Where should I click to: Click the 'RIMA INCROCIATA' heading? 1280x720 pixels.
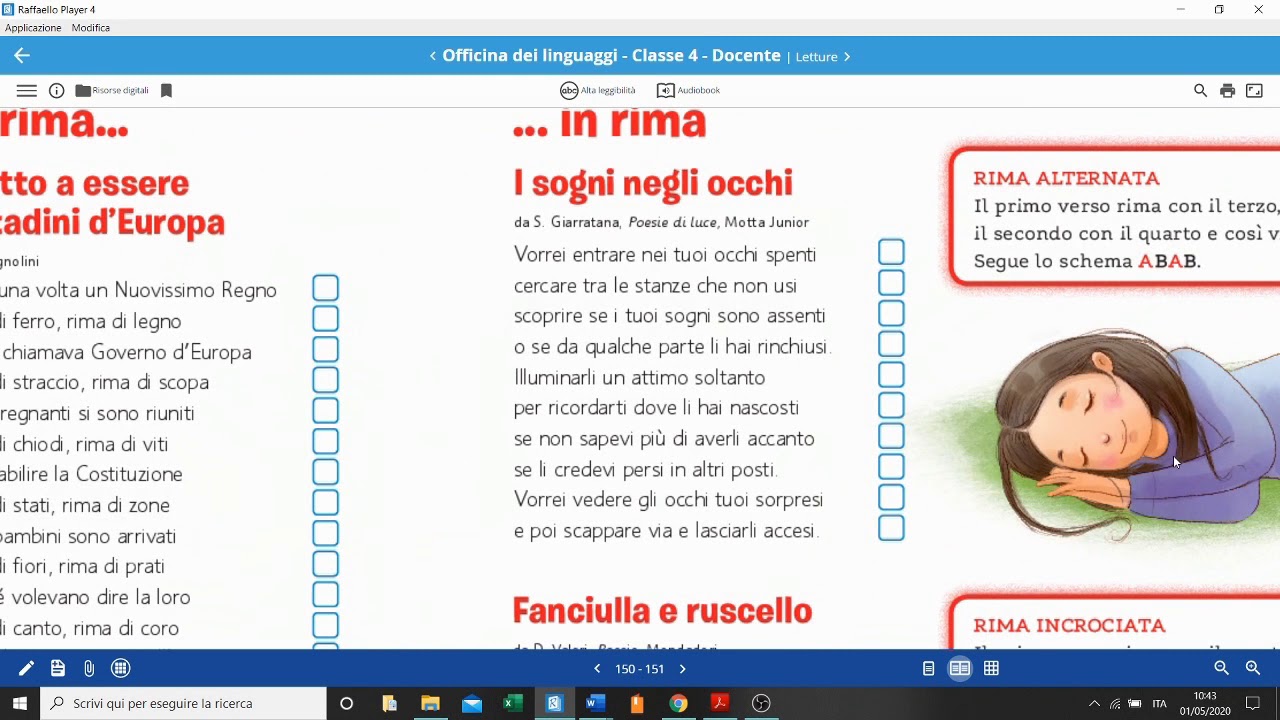(x=1069, y=626)
